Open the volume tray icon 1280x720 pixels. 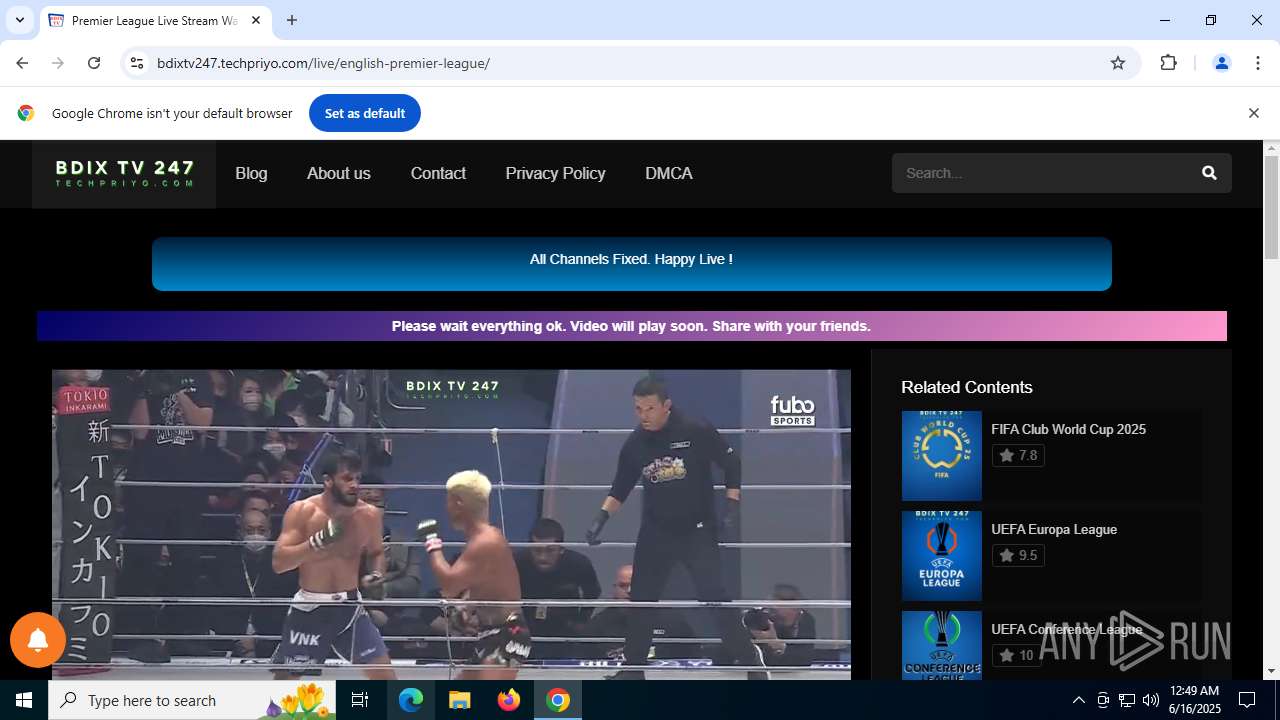coord(1151,700)
